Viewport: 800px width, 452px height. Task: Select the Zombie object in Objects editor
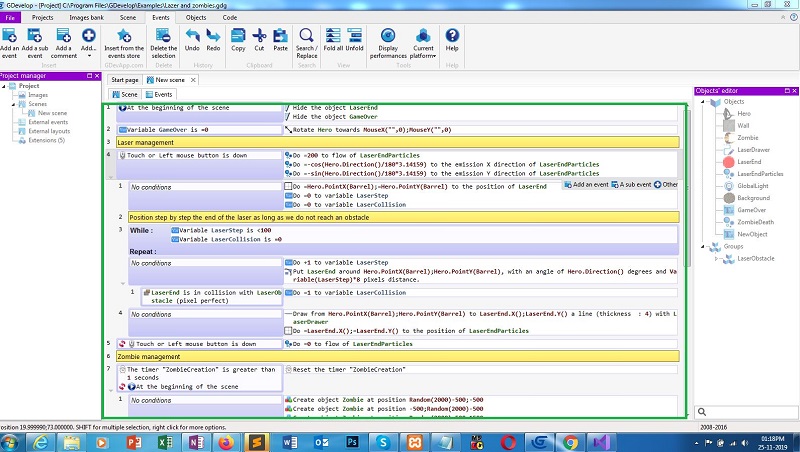click(x=749, y=138)
